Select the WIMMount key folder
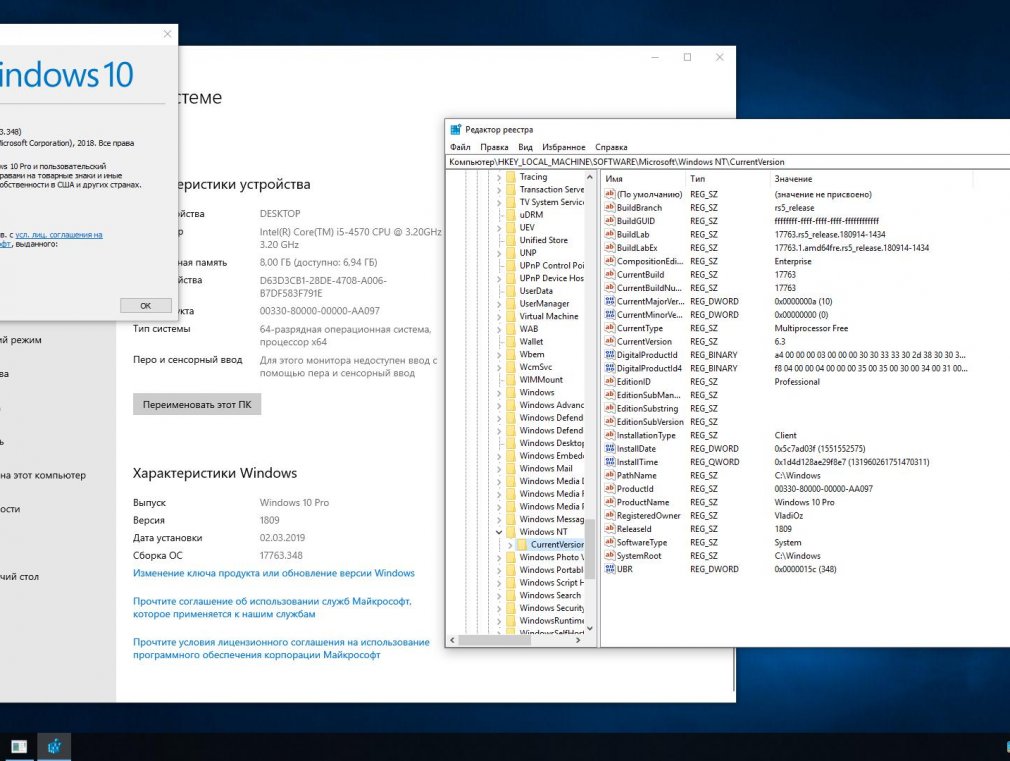The width and height of the screenshot is (1010, 761). point(541,380)
